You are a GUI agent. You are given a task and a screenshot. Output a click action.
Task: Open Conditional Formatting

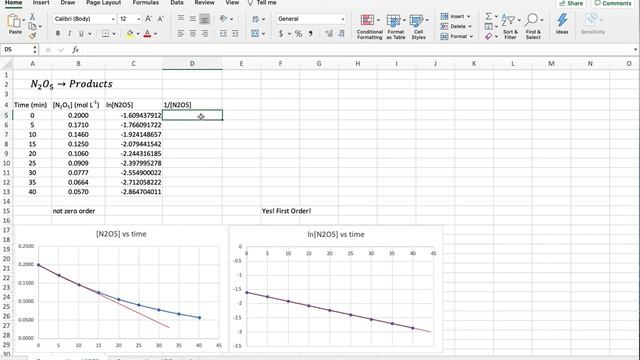click(x=369, y=26)
